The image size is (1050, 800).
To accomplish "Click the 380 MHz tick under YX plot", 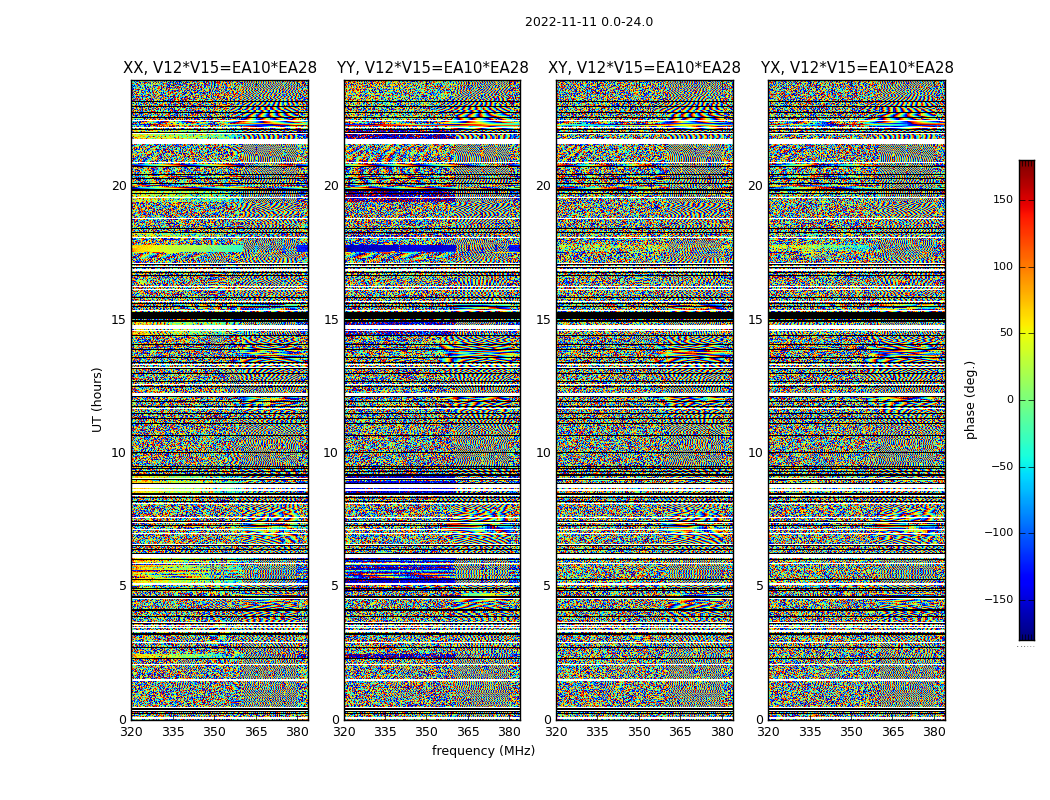I will [934, 732].
